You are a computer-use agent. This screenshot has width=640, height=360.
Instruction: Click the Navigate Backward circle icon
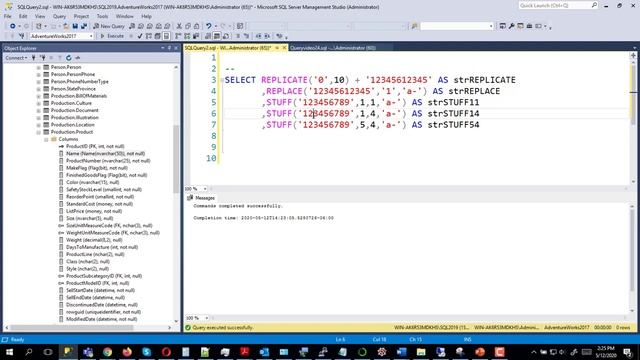[x=13, y=26]
